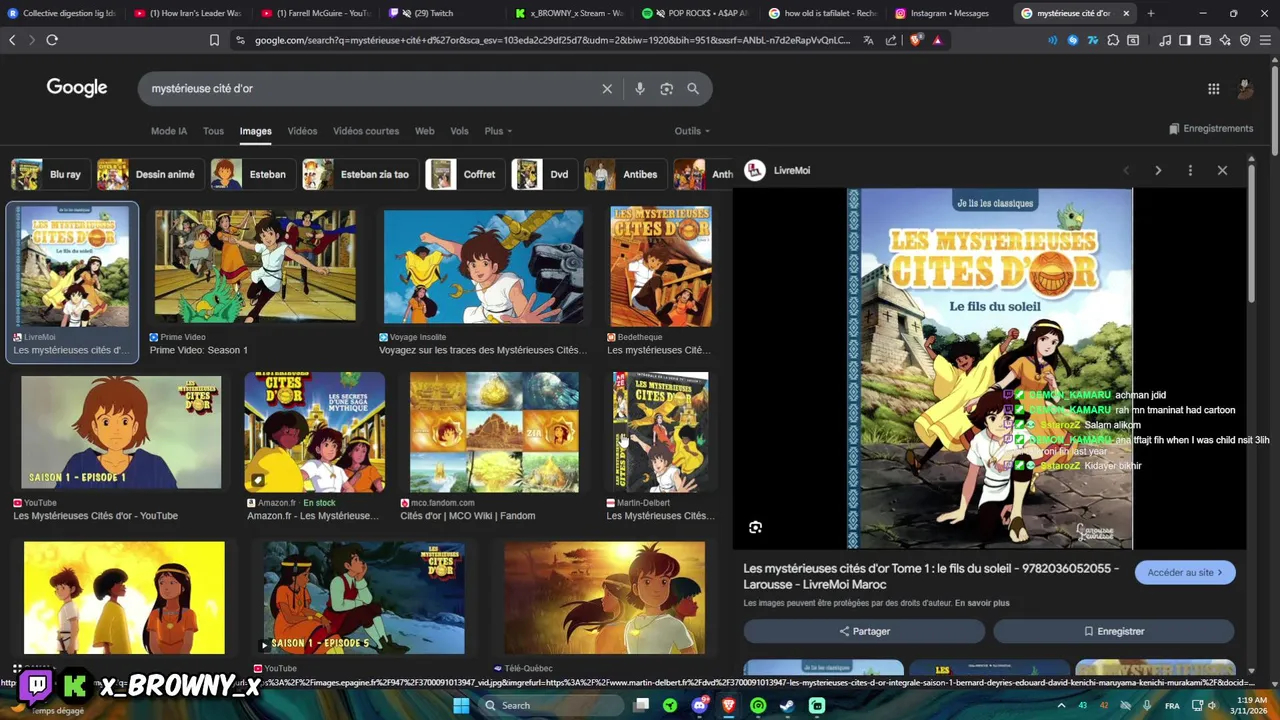This screenshot has width=1280, height=720.
Task: Reload the page
Action: [52, 40]
